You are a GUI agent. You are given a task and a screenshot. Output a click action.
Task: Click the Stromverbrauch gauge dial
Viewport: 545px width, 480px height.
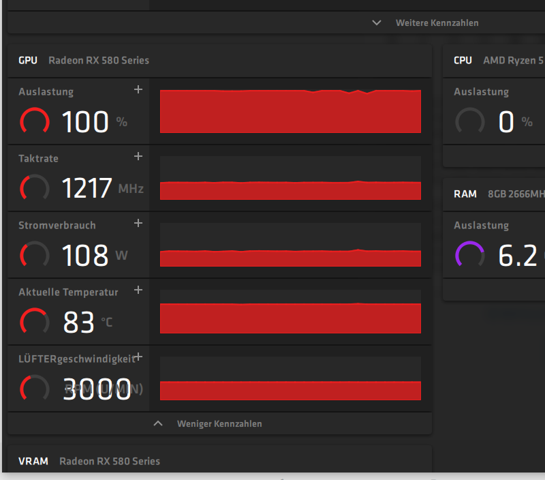(x=34, y=255)
